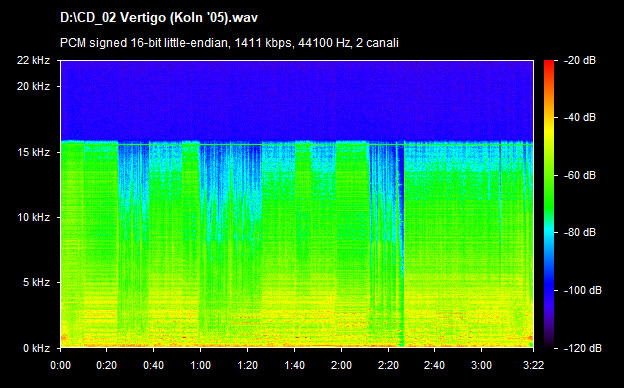Click the 0 kHz frequency axis label
The width and height of the screenshot is (624, 388).
[x=36, y=348]
